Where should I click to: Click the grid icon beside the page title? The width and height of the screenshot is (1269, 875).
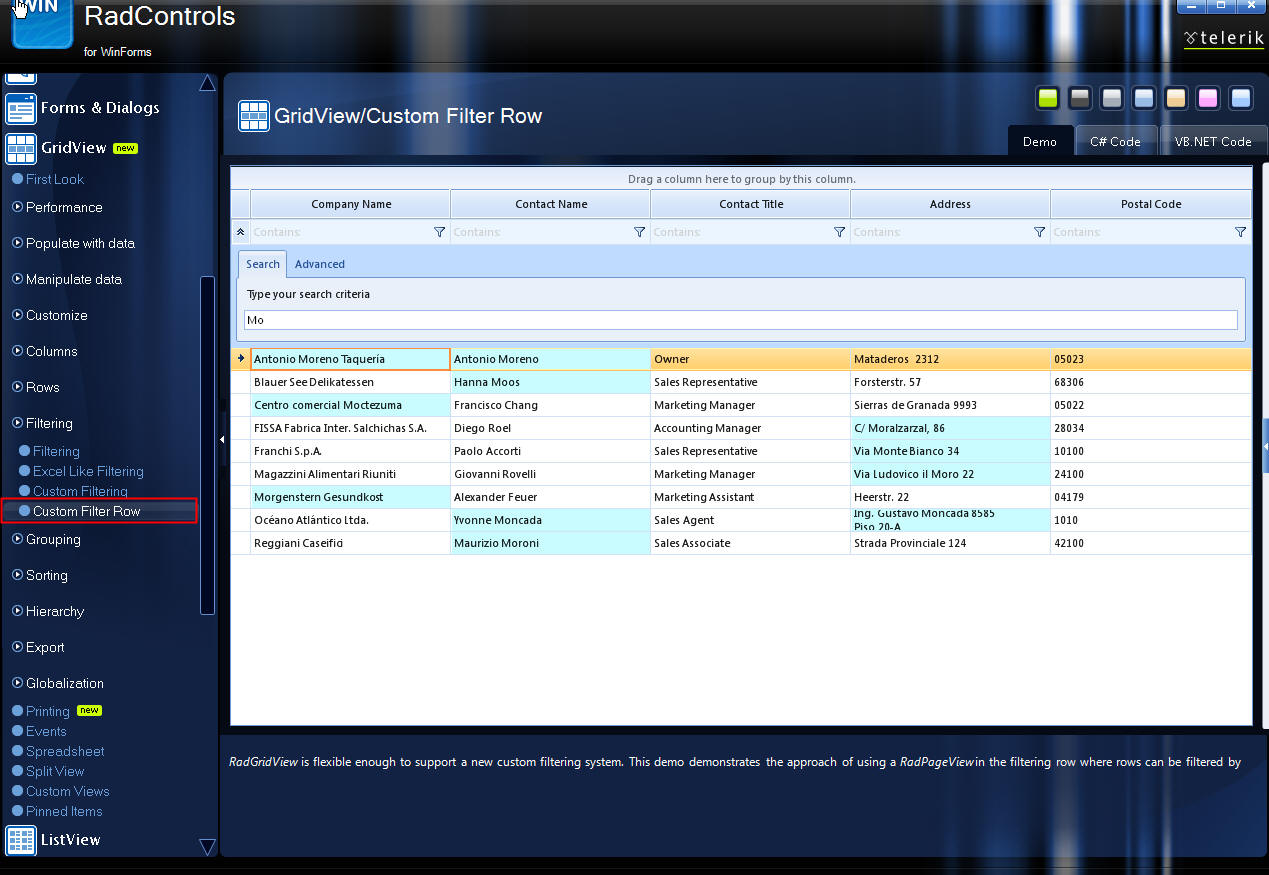coord(254,116)
